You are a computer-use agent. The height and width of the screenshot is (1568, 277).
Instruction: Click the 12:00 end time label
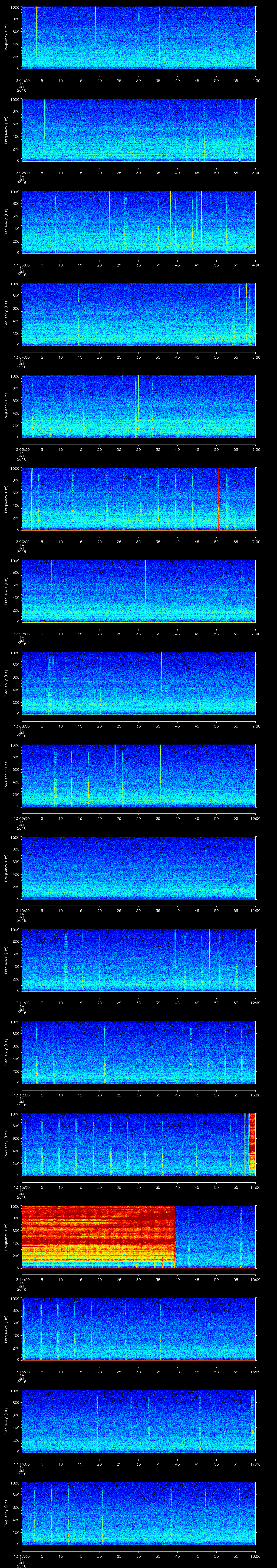pos(255,1003)
